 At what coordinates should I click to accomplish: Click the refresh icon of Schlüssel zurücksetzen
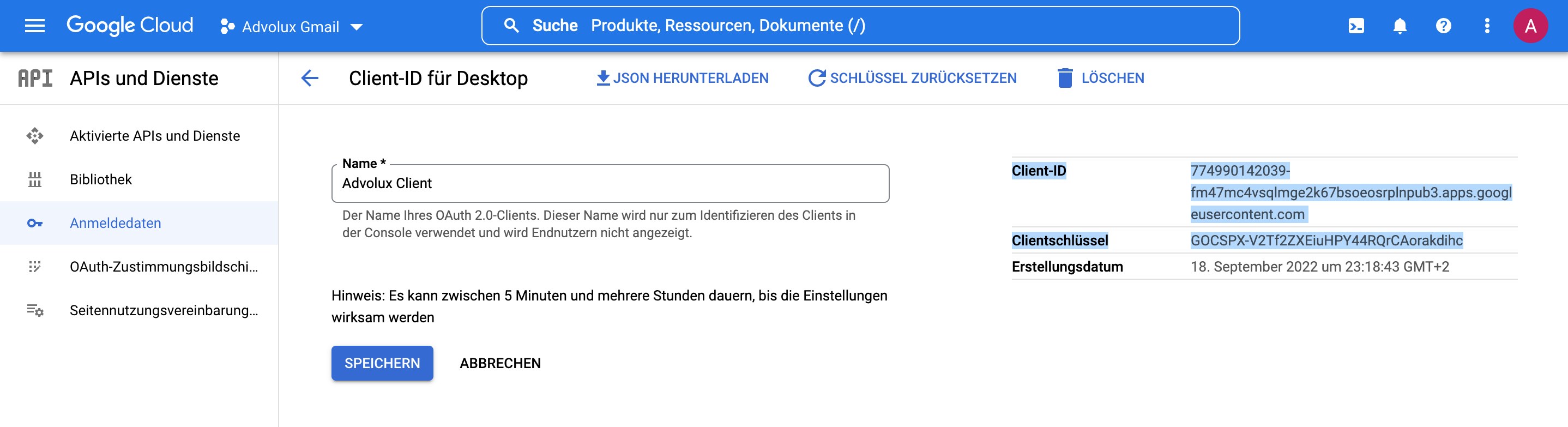(817, 78)
